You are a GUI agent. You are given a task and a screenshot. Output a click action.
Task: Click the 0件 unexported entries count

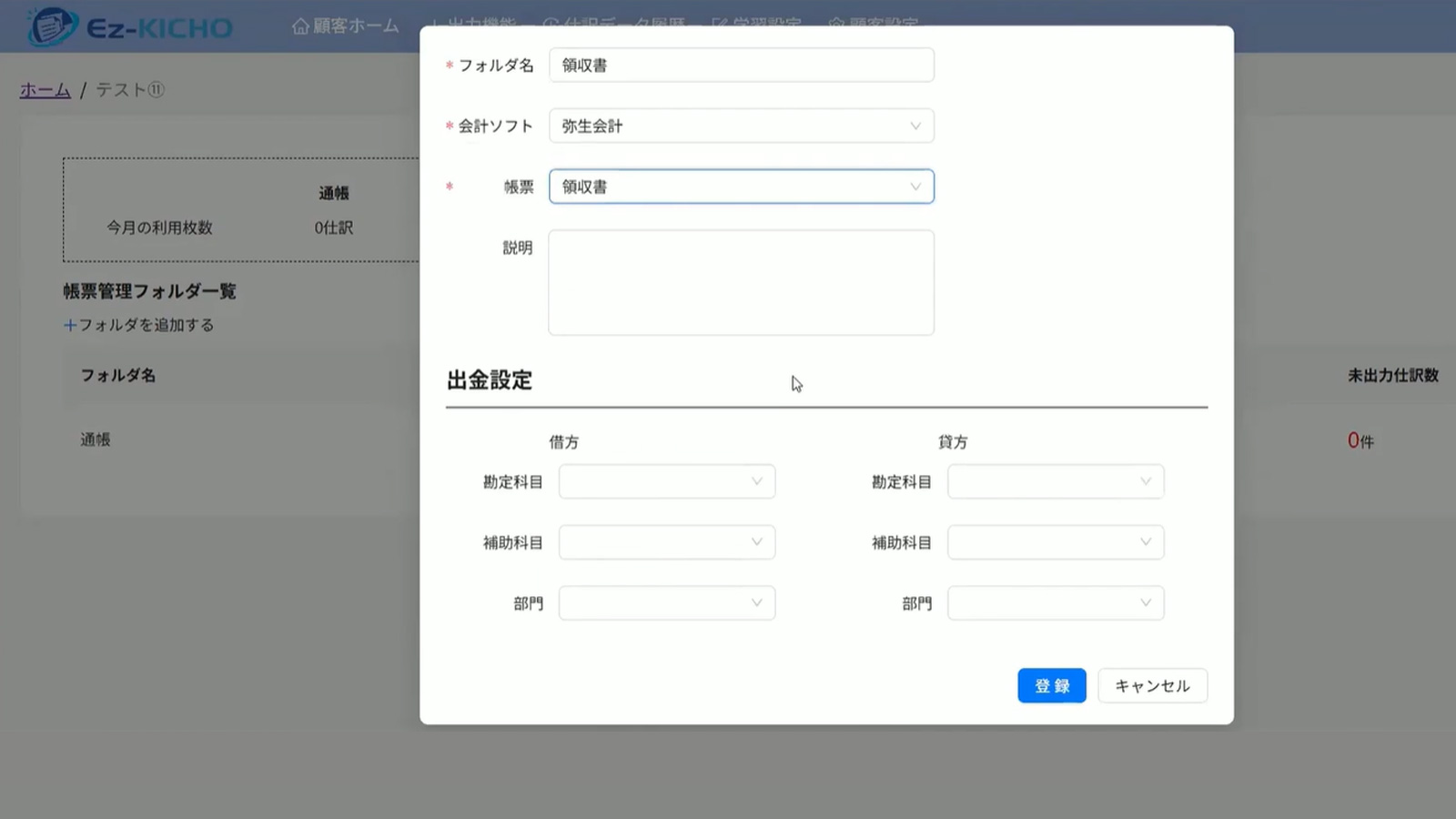(x=1360, y=441)
